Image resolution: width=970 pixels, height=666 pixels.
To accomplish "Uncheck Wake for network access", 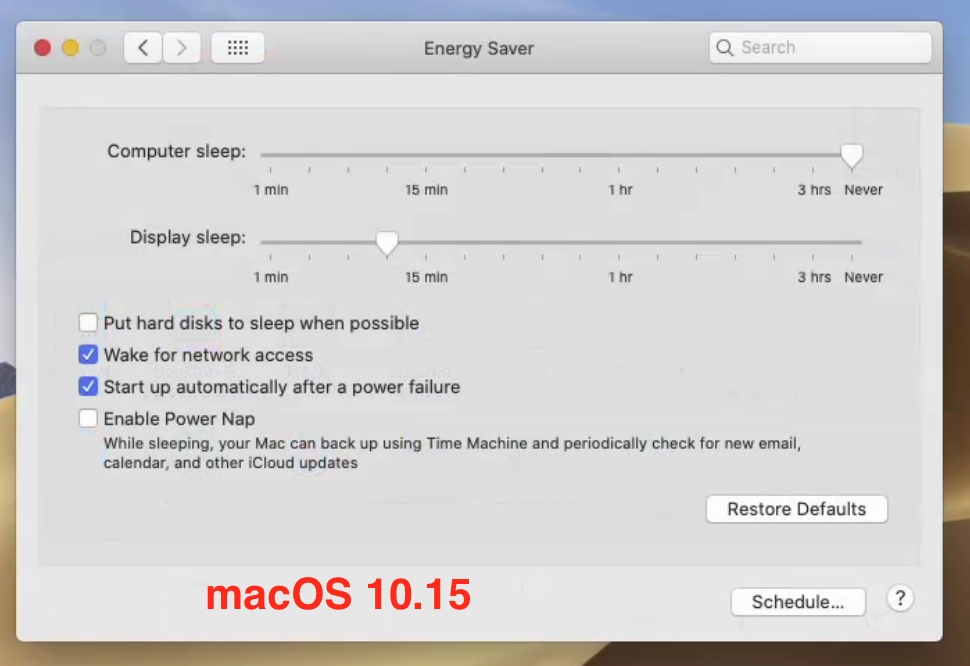I will (x=88, y=354).
